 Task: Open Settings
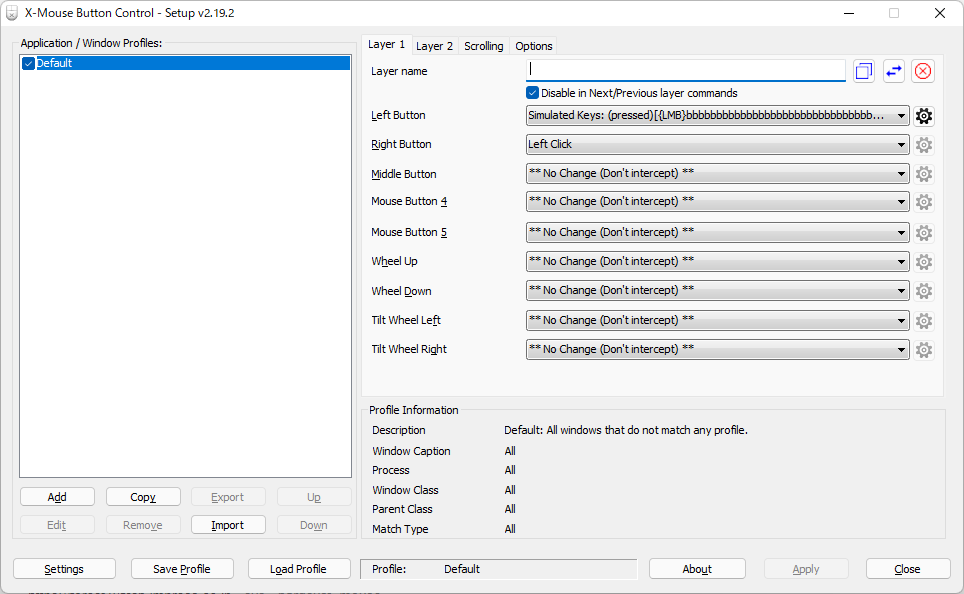64,569
